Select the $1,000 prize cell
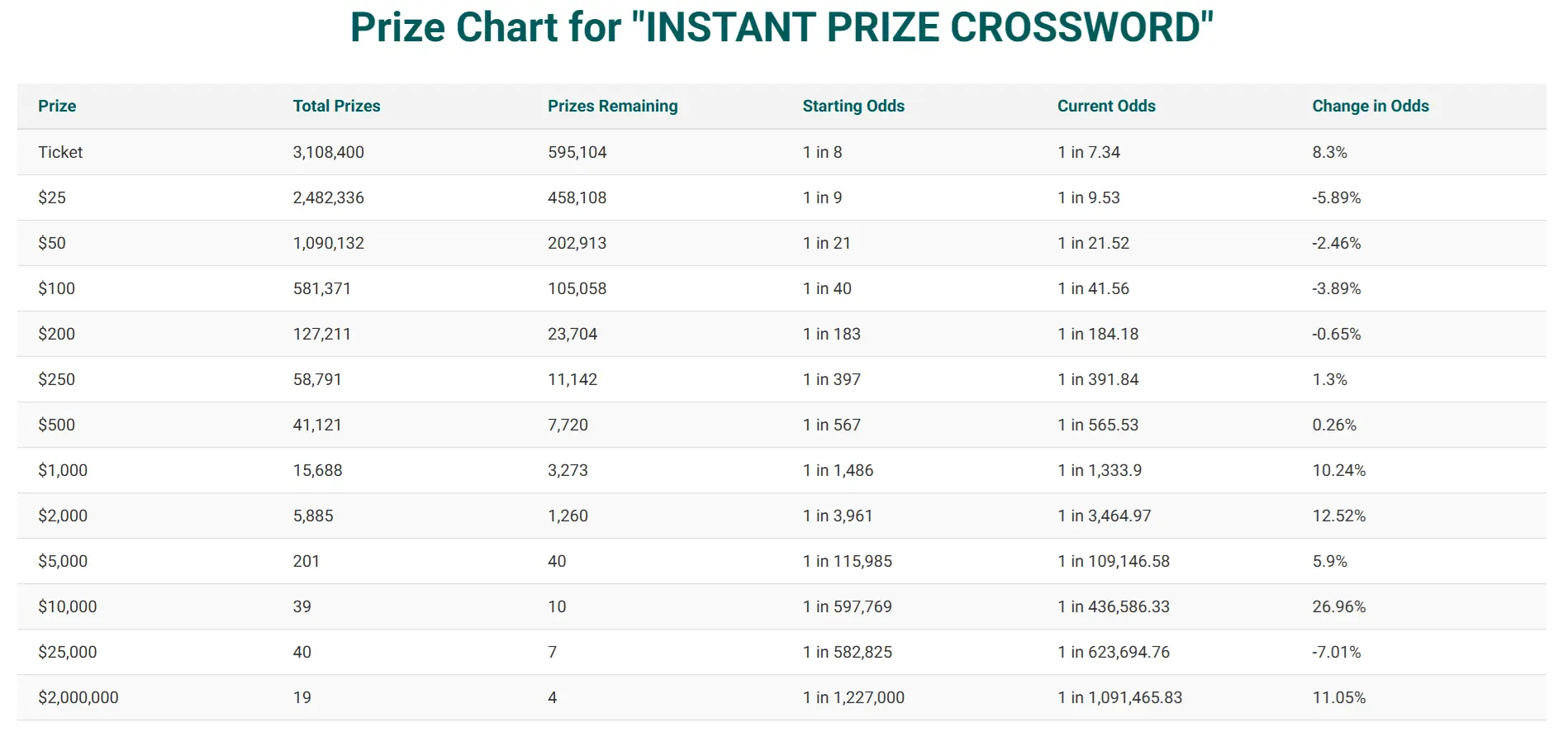This screenshot has height=737, width=1568. (x=63, y=470)
